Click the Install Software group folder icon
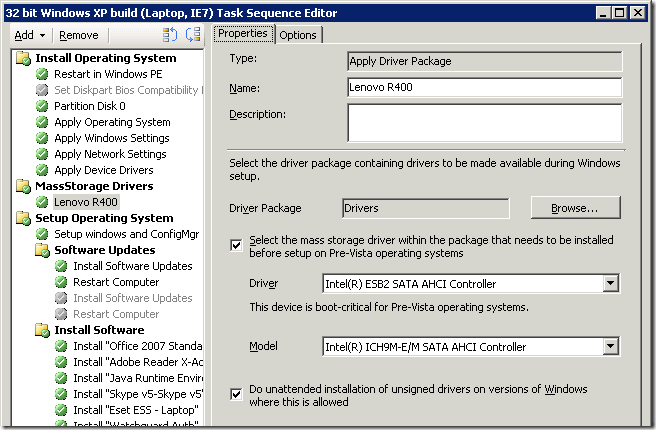The image size is (656, 430). [42, 330]
